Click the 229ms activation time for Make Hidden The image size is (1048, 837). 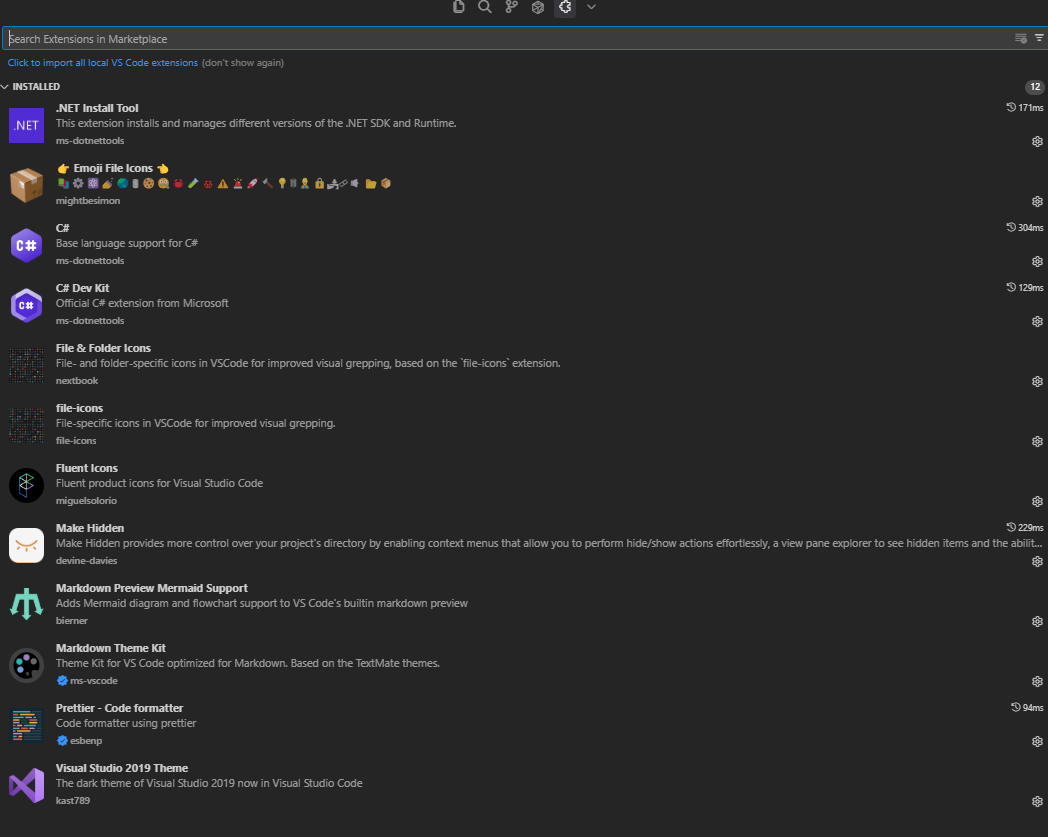tap(1025, 528)
